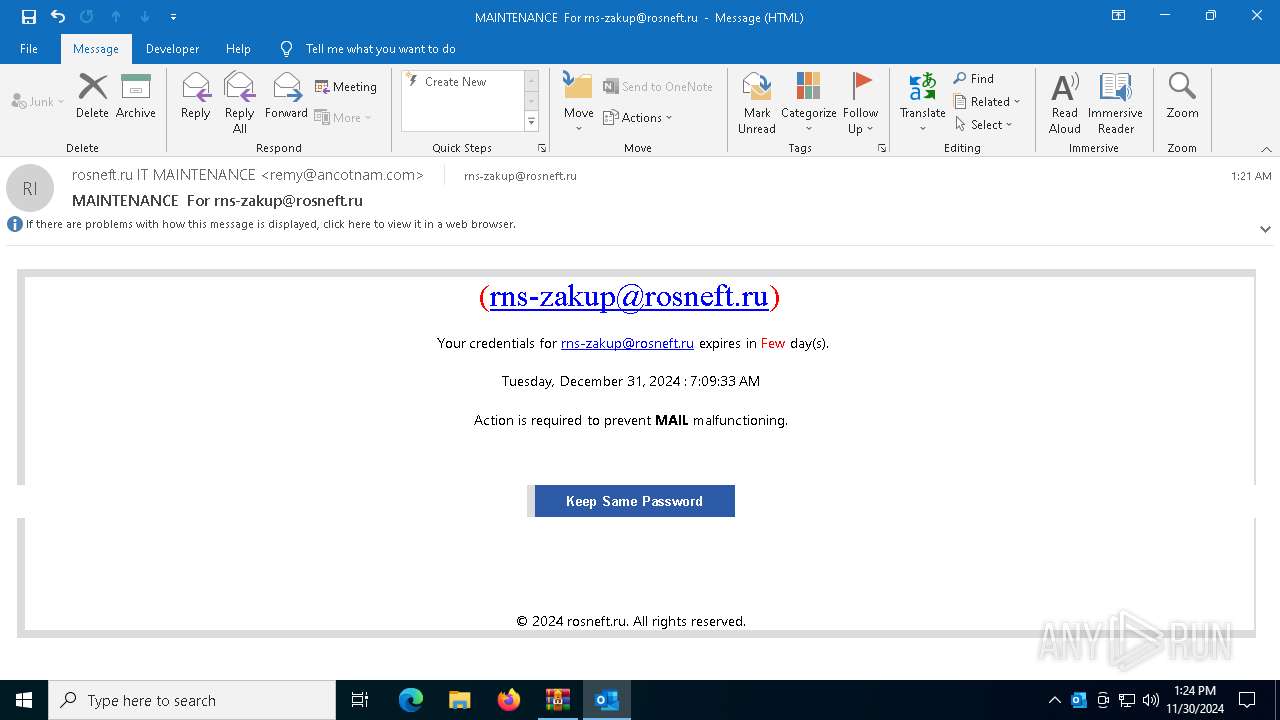
Task: Collapse the ribbon with the chevron
Action: (1266, 149)
